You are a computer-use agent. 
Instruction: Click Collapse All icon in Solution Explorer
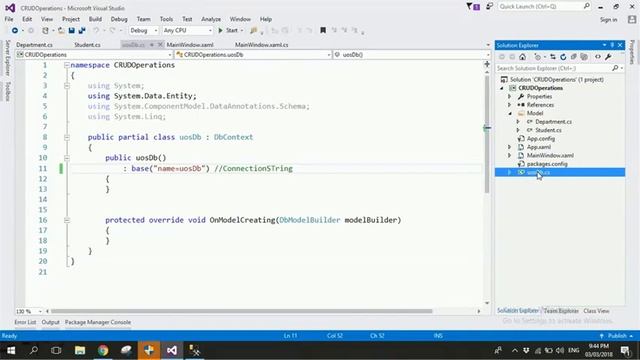point(573,57)
